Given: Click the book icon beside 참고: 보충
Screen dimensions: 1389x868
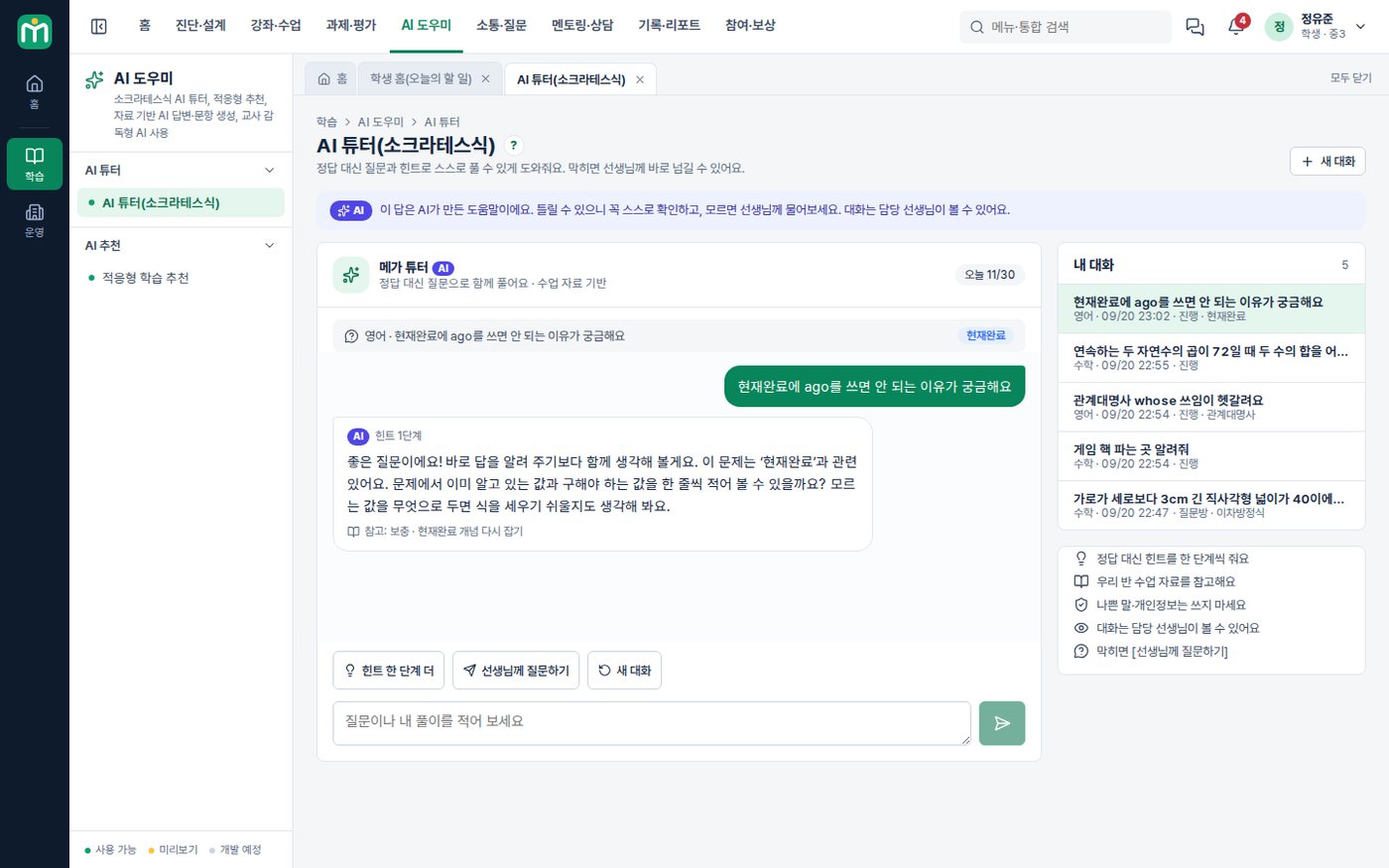Looking at the screenshot, I should (x=353, y=532).
